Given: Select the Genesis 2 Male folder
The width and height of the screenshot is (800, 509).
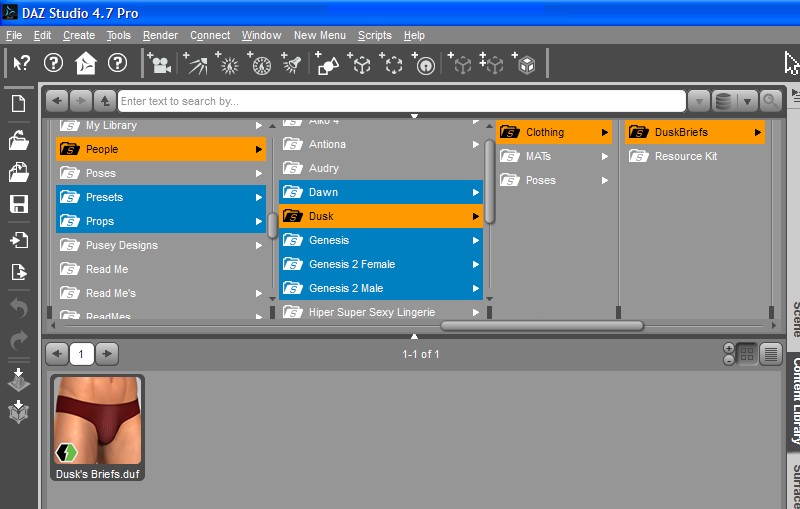Looking at the screenshot, I should click(x=381, y=288).
